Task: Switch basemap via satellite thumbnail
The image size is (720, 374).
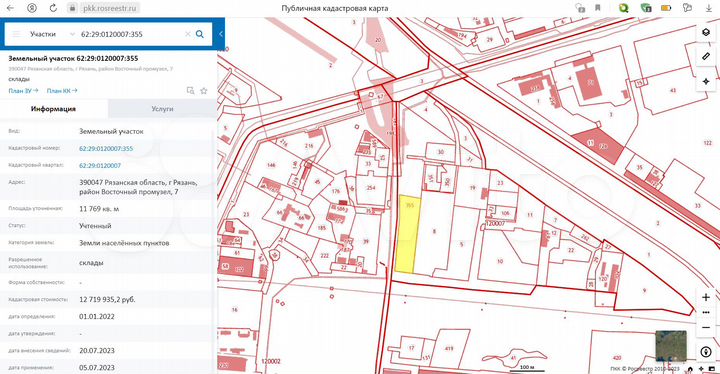Action: (x=671, y=346)
